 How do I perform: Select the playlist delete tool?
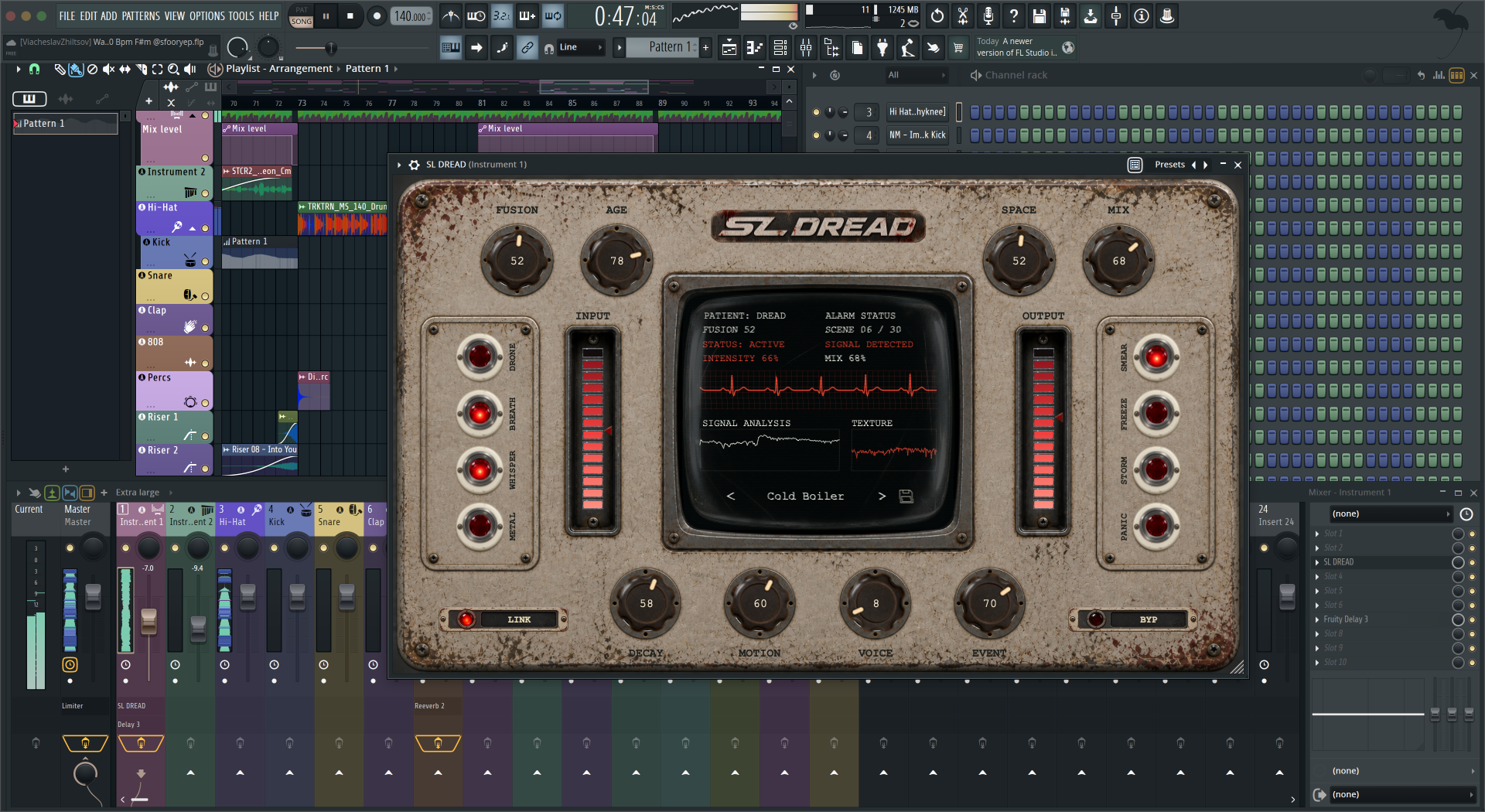(92, 69)
